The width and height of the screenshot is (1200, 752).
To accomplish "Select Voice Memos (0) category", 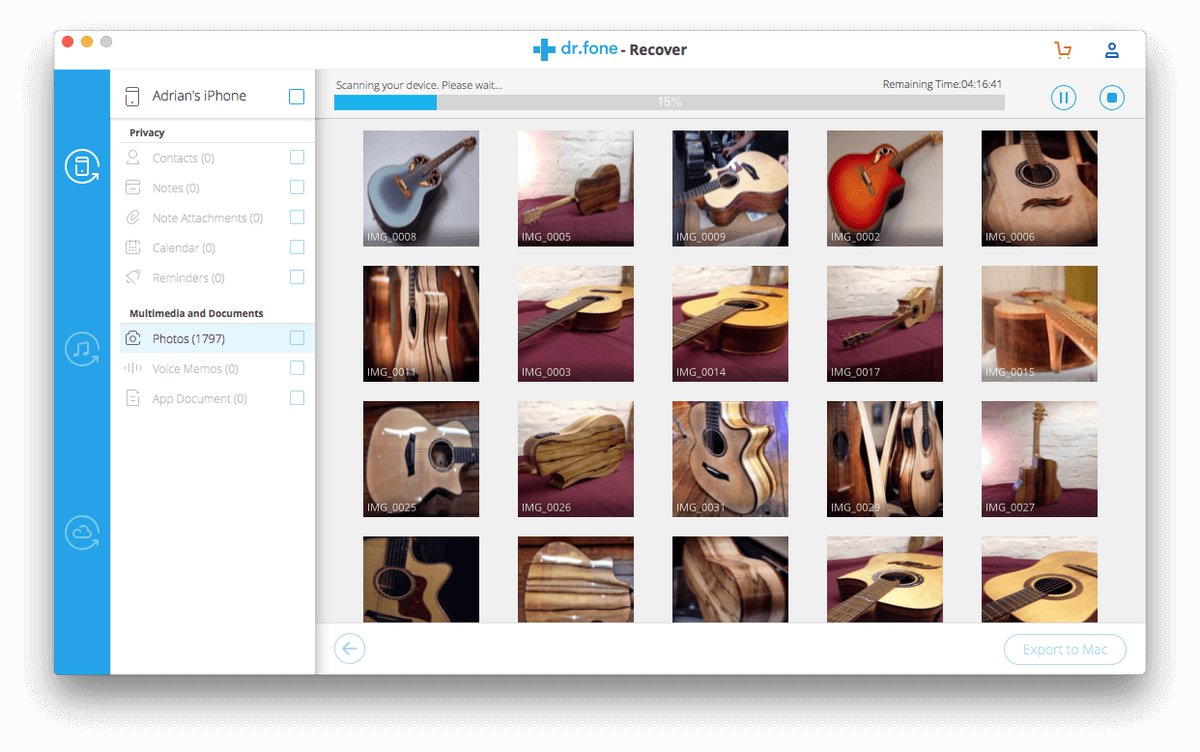I will coord(216,369).
